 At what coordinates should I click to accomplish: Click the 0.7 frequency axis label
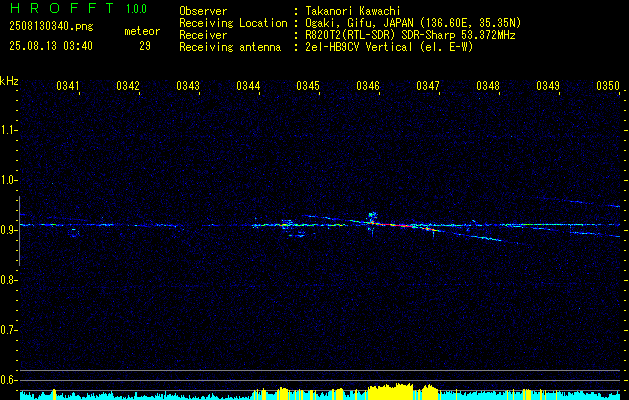pyautogui.click(x=8, y=330)
